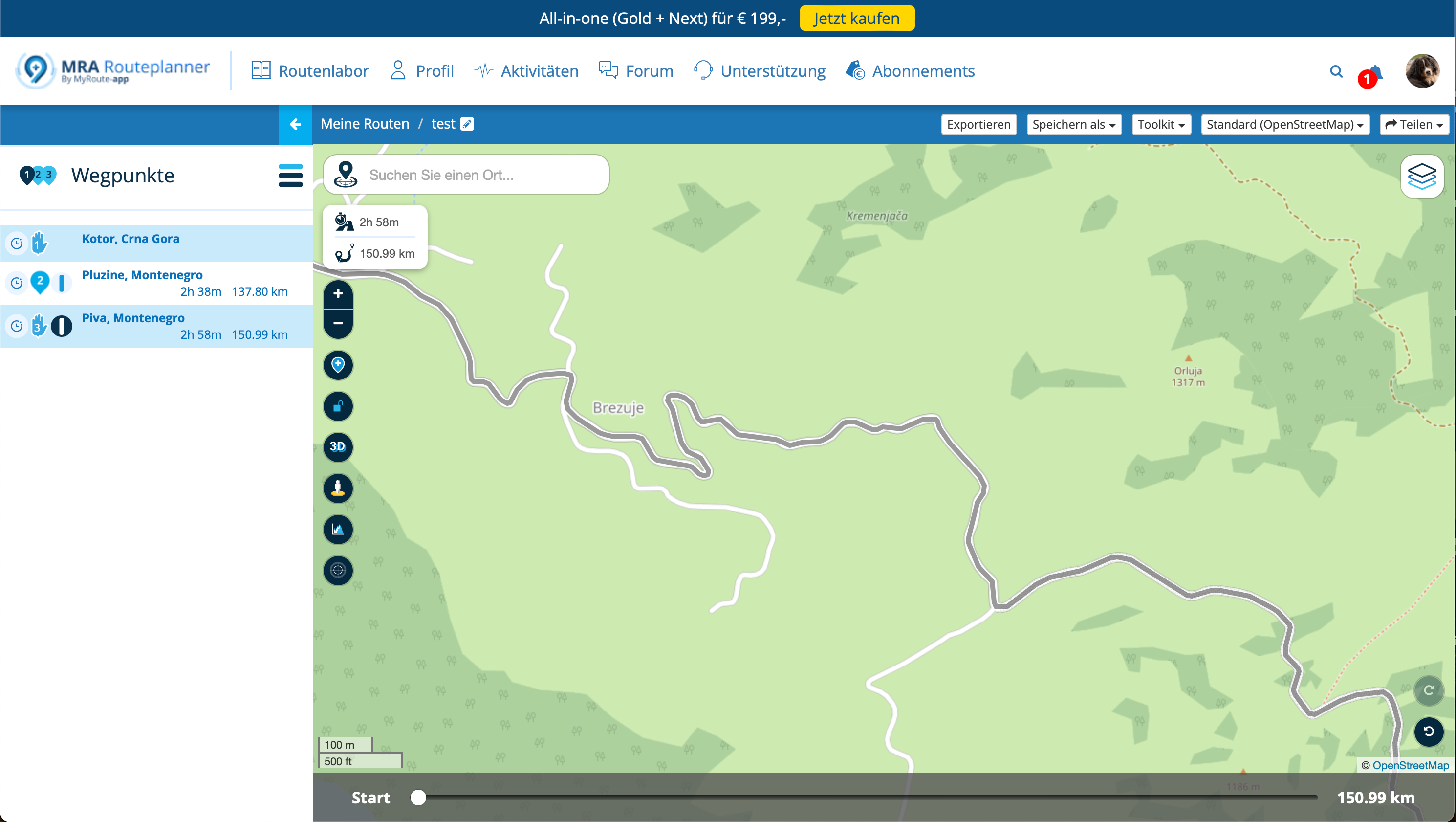Viewport: 1456px width, 822px height.
Task: Click the search magnifier icon in header
Action: point(1336,71)
